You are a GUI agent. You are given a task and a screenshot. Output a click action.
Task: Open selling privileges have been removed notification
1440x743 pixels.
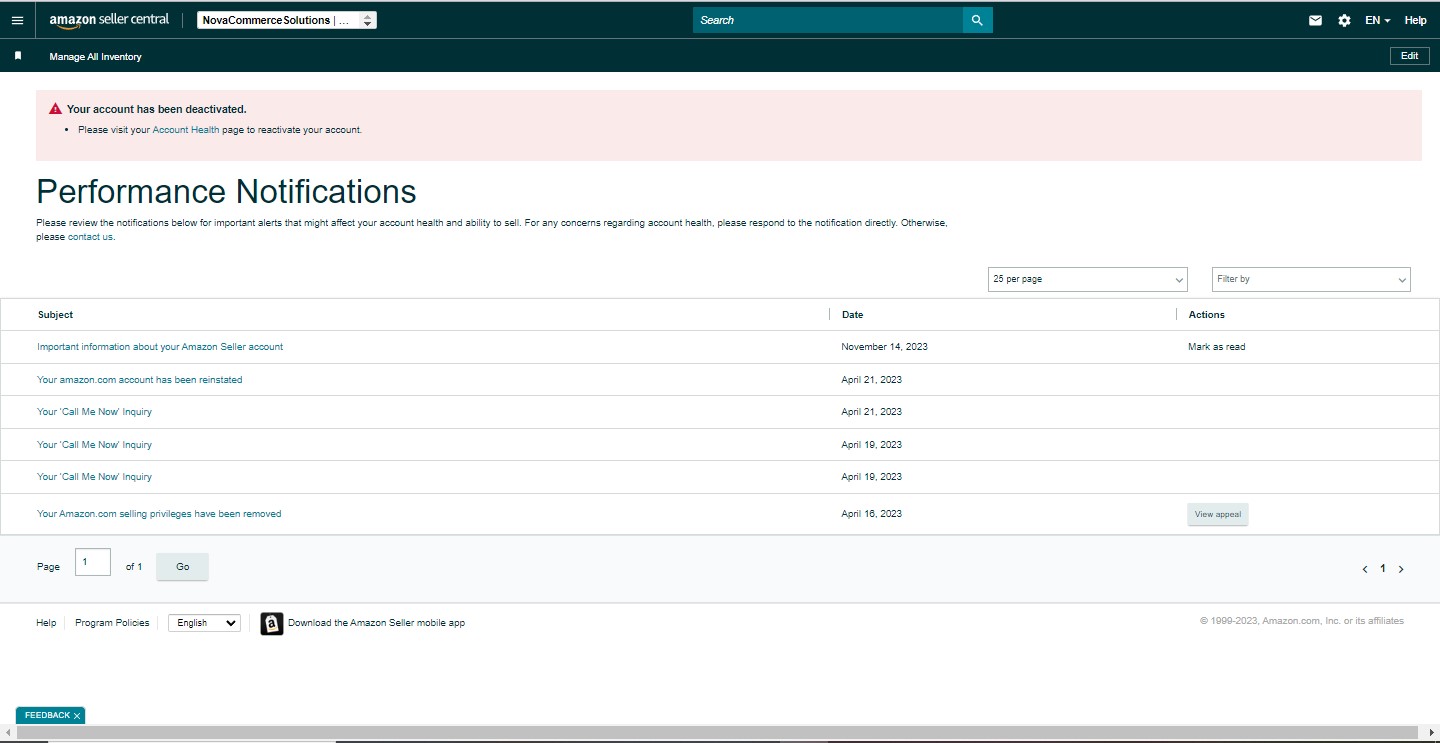tap(159, 514)
